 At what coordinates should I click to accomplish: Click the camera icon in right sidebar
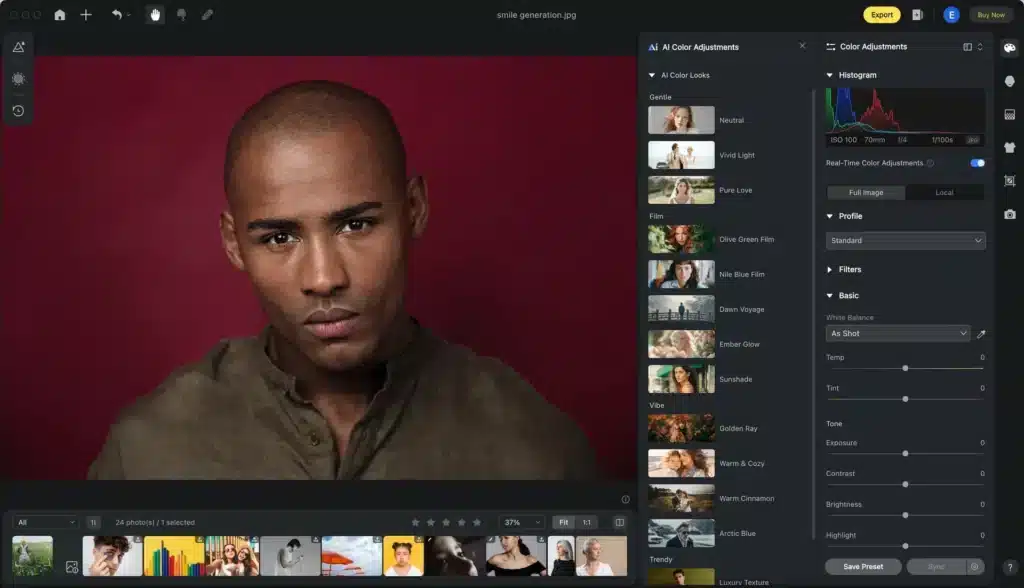1010,214
